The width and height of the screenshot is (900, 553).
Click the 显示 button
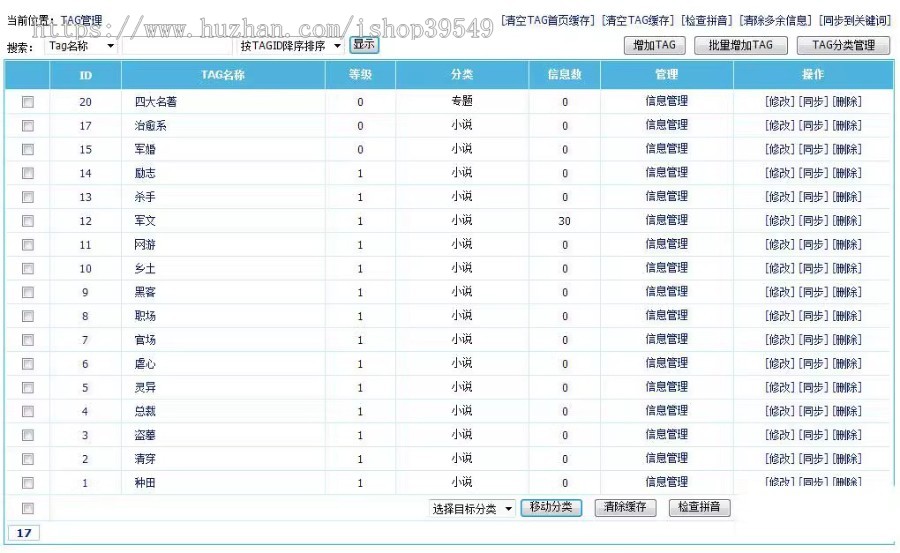[x=364, y=44]
